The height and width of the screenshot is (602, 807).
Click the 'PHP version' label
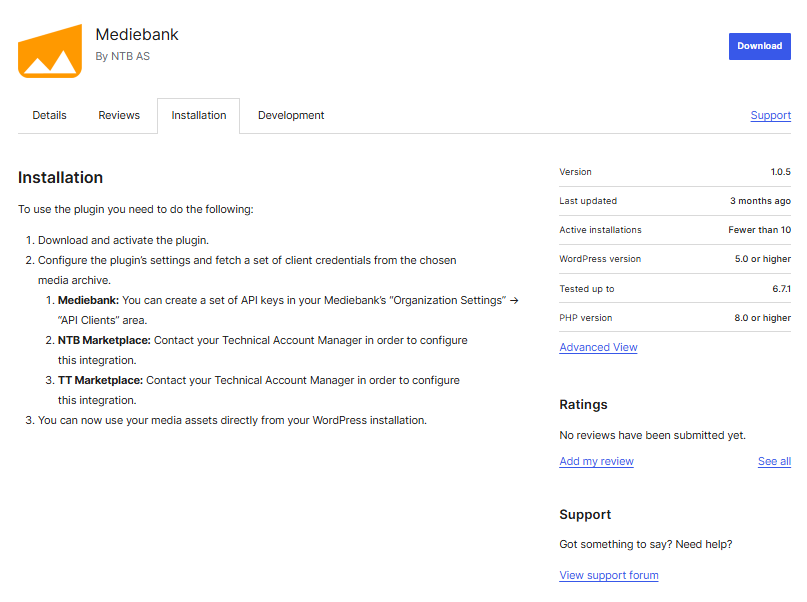click(x=586, y=318)
